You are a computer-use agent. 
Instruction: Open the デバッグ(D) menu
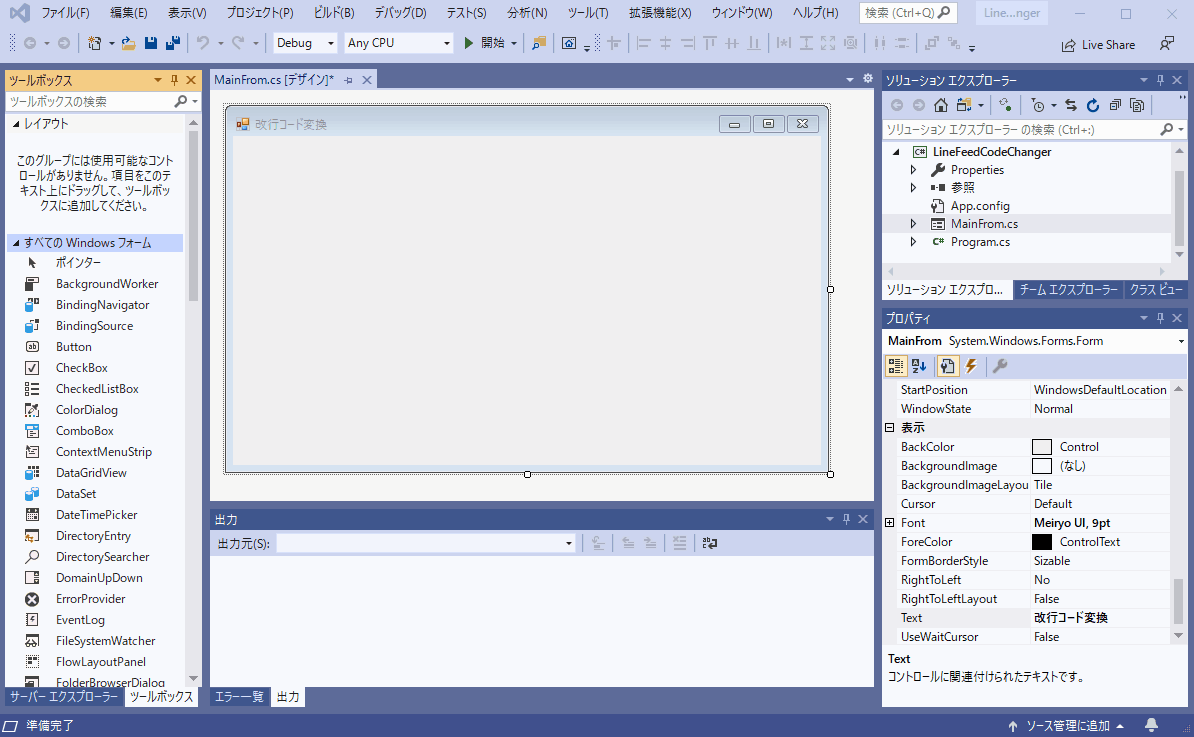point(401,13)
